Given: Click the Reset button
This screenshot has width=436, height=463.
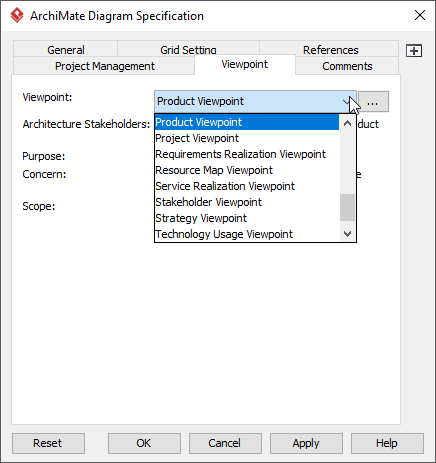Looking at the screenshot, I should click(x=48, y=443).
